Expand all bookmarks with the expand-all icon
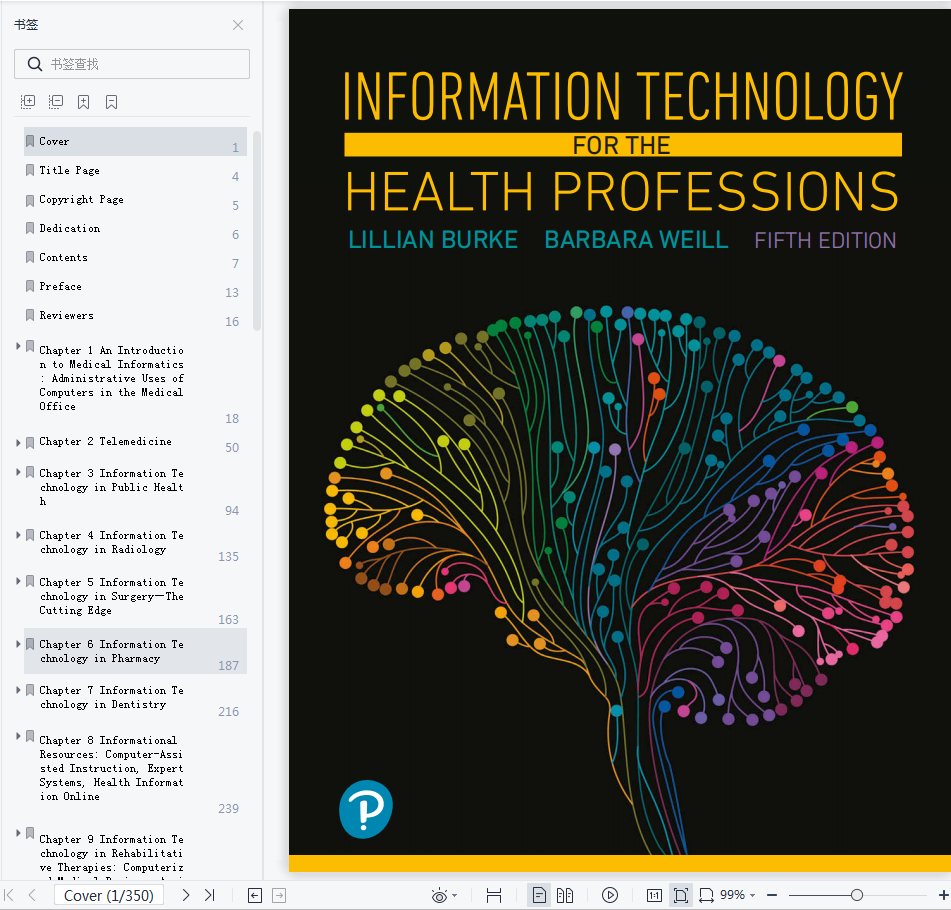The image size is (951, 910). (x=28, y=102)
